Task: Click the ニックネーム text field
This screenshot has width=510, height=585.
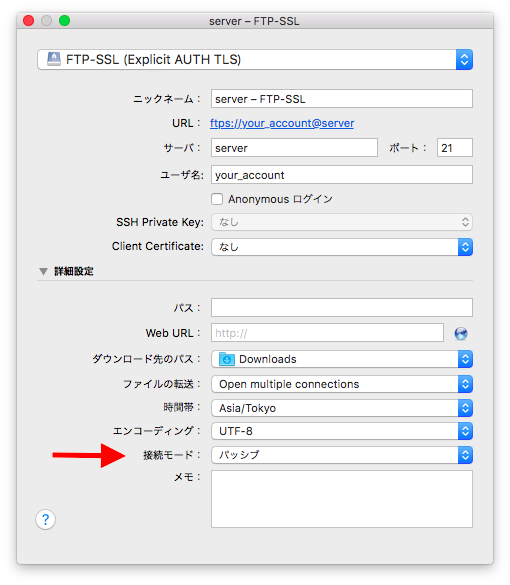Action: point(342,98)
